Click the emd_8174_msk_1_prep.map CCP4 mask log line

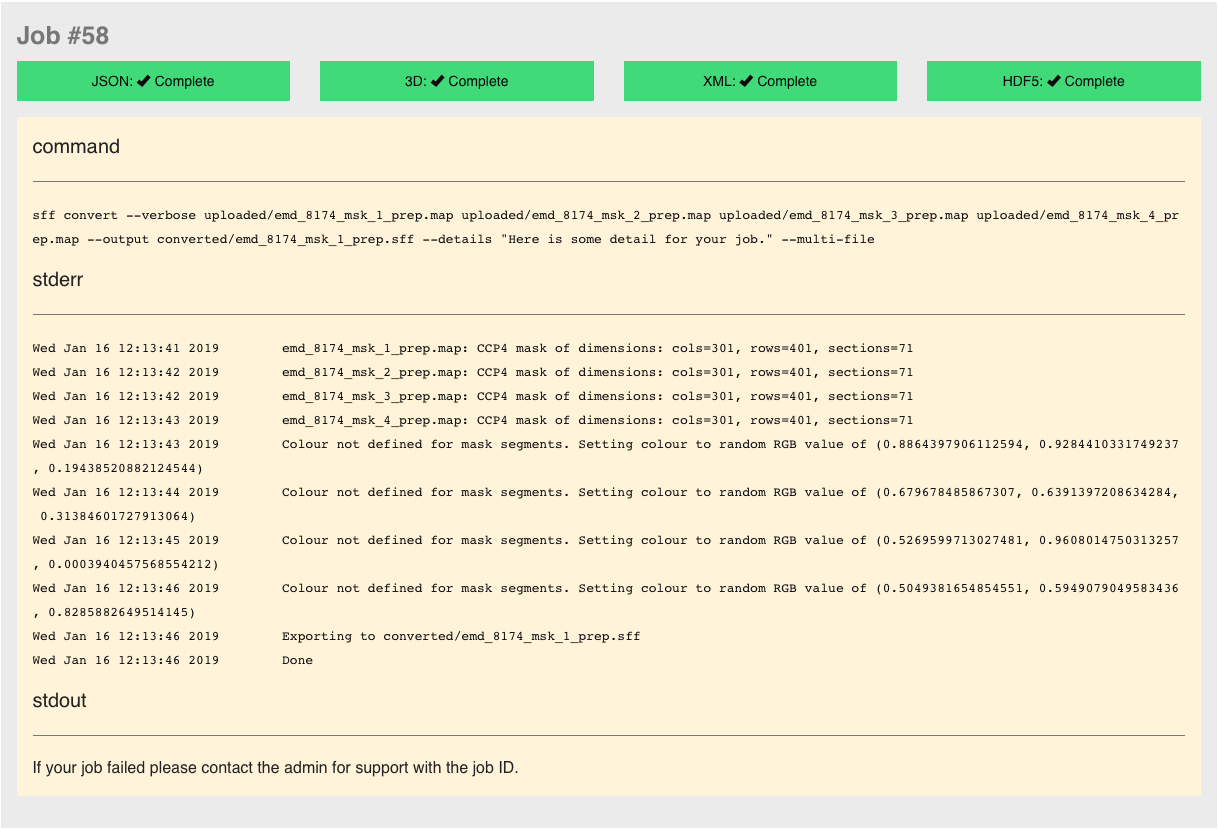(x=597, y=349)
